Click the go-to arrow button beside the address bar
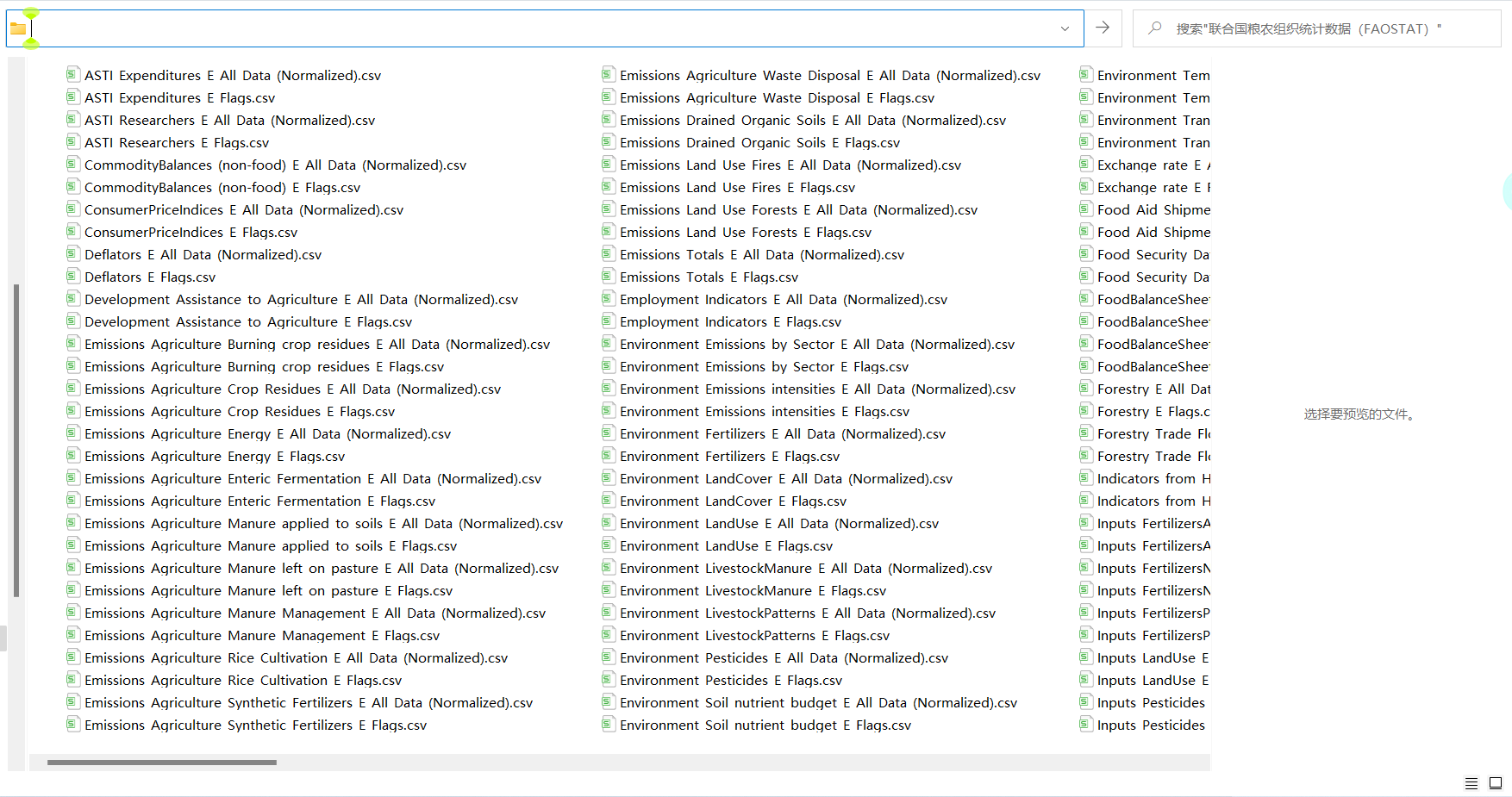 tap(1103, 28)
